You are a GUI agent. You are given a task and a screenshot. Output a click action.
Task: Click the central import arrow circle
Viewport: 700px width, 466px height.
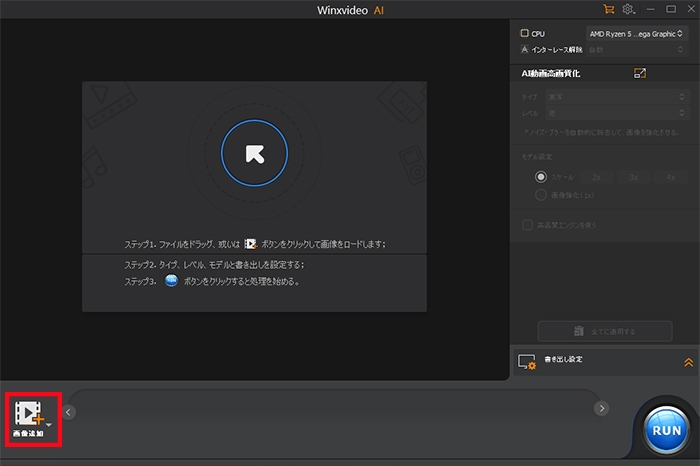(x=254, y=153)
